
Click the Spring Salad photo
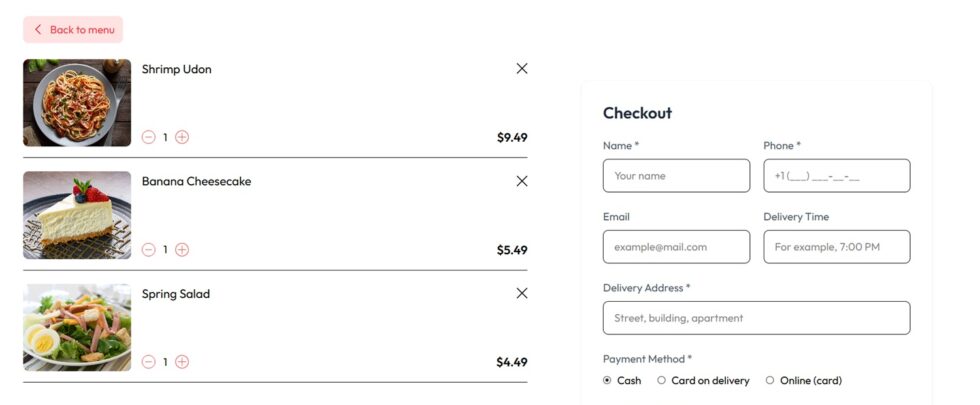click(x=77, y=328)
